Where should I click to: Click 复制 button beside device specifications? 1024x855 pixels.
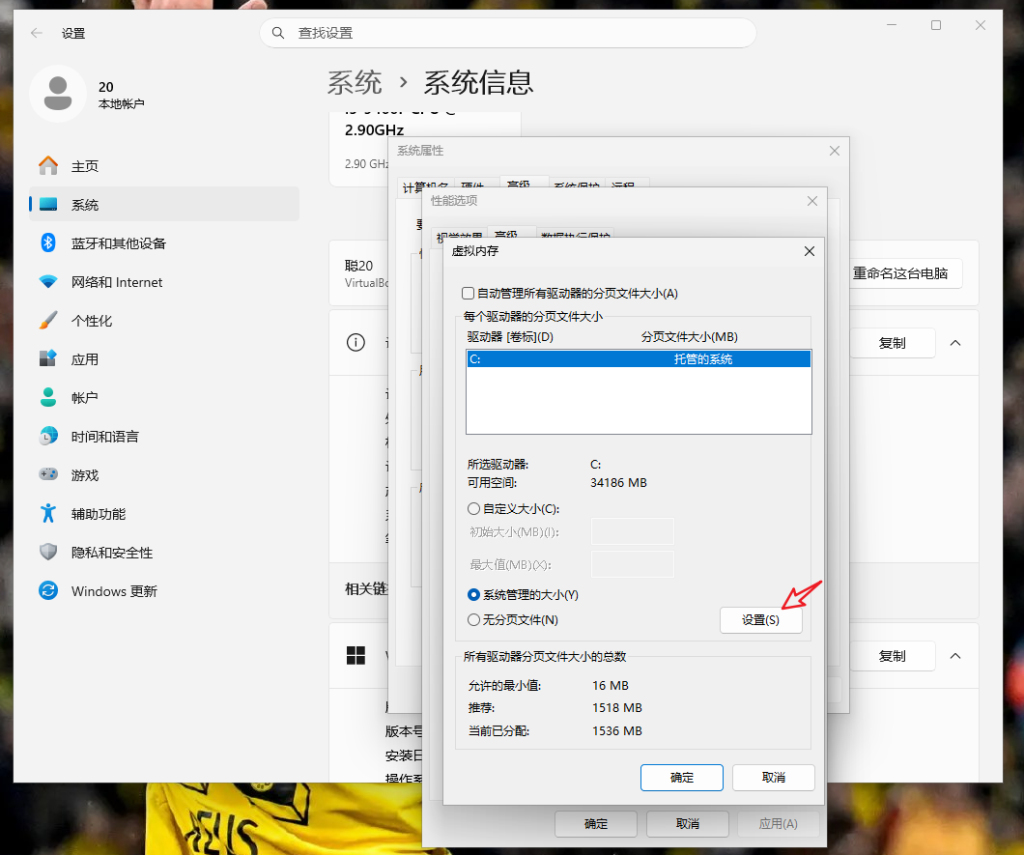click(x=892, y=343)
